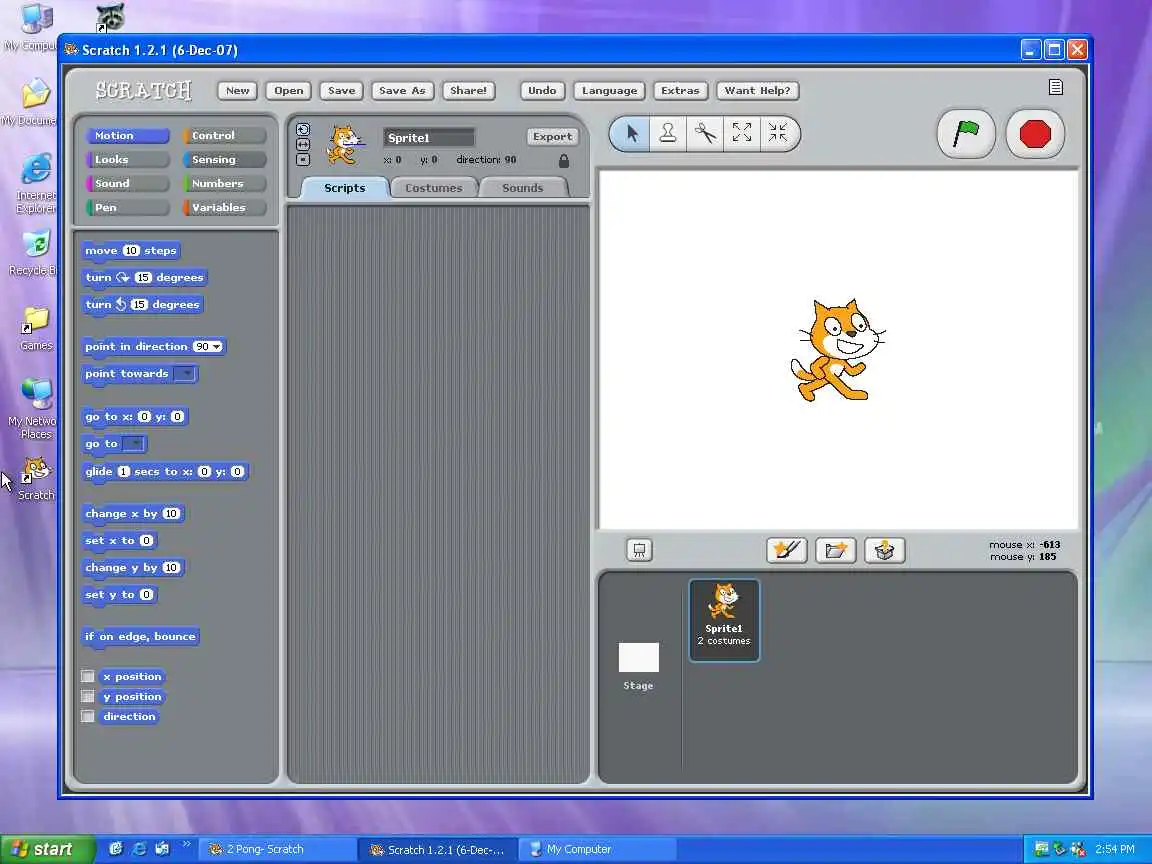Click the Open button
1152x864 pixels.
pos(289,90)
